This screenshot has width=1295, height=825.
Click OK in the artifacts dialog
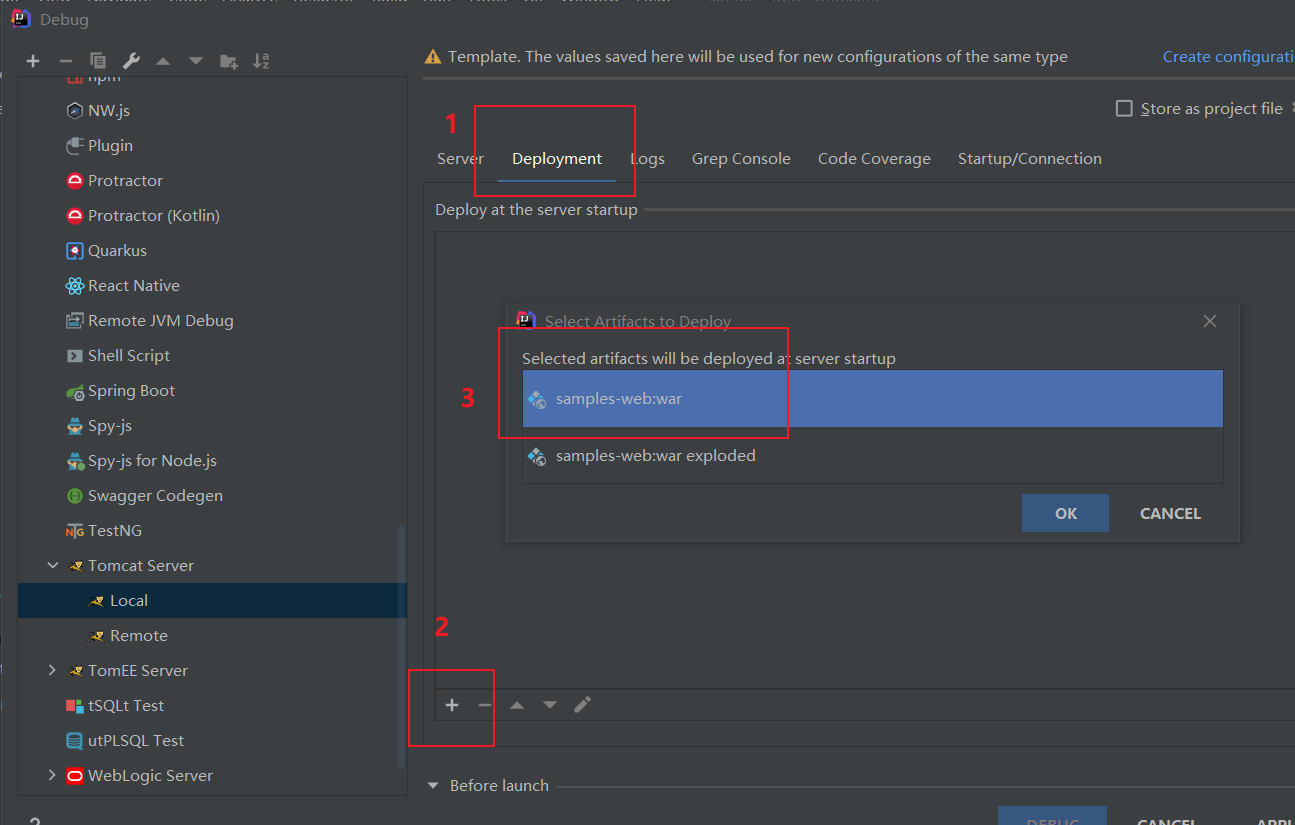click(1065, 513)
